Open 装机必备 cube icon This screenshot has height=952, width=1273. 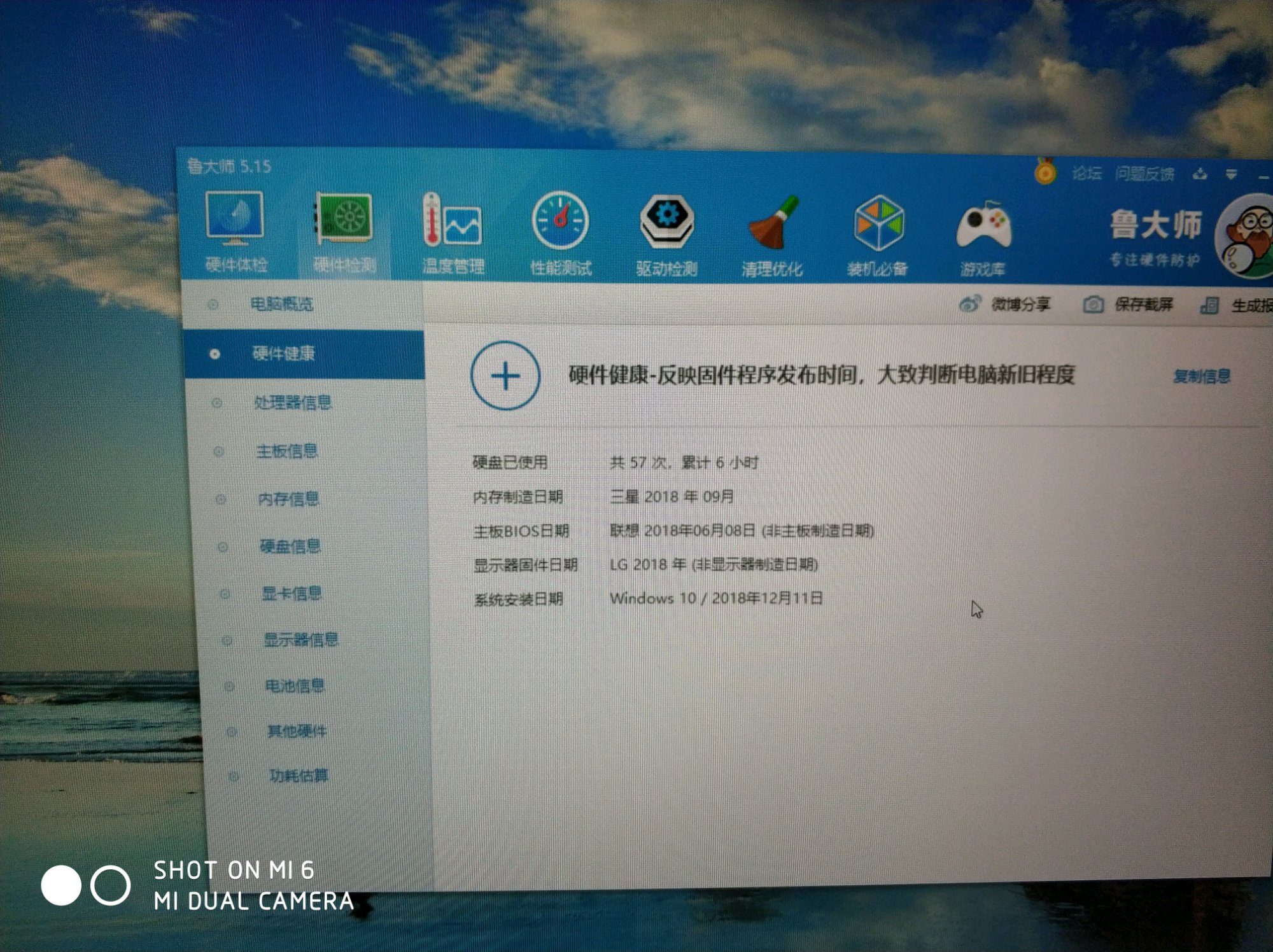878,224
